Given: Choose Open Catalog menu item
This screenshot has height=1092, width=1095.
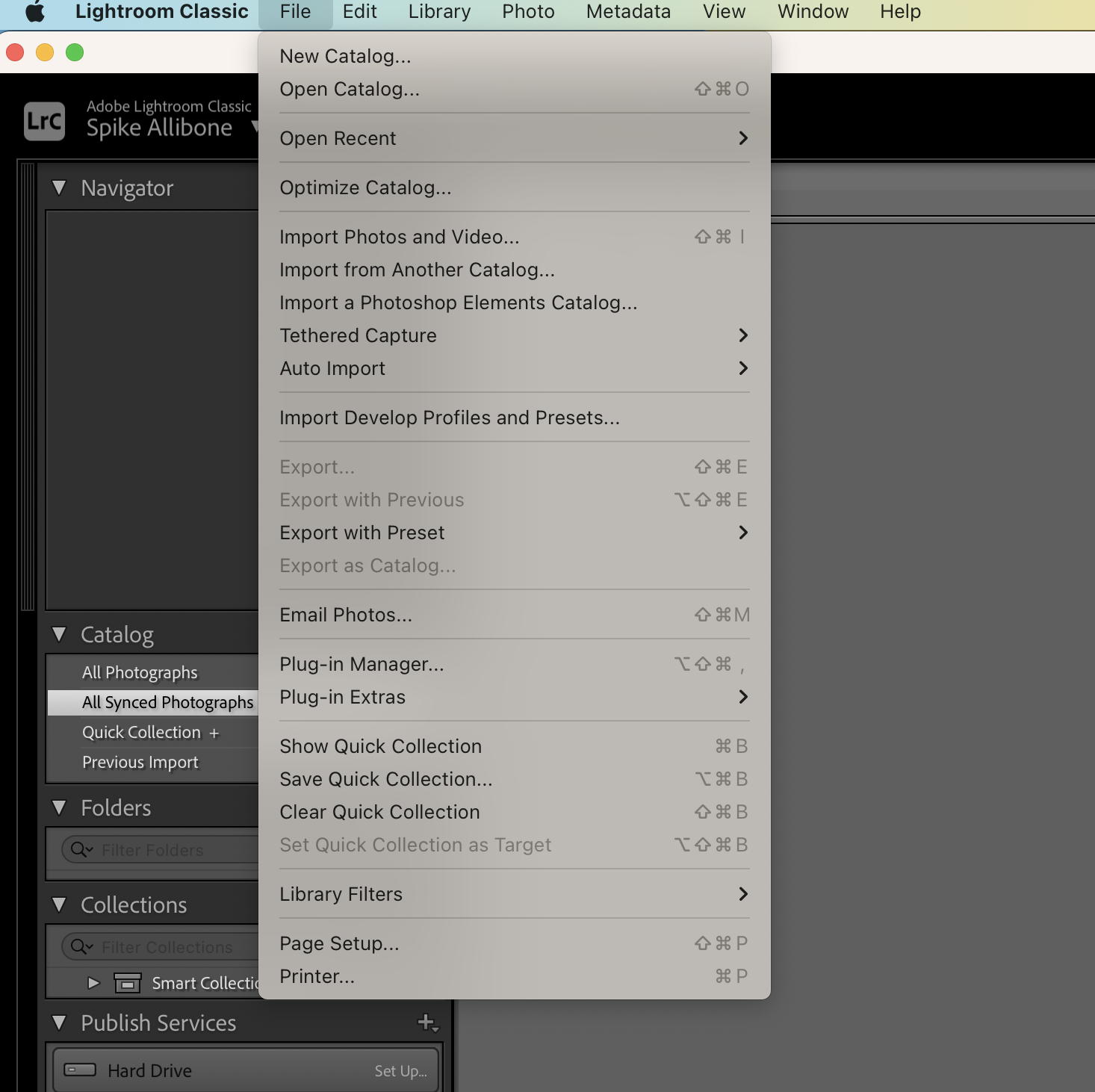Looking at the screenshot, I should [515, 89].
